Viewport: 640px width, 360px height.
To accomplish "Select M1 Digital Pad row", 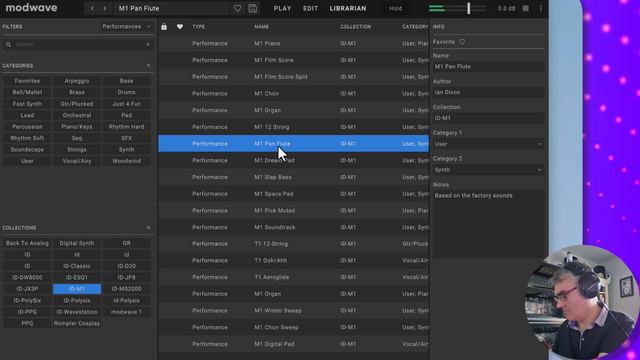I will coord(293,344).
